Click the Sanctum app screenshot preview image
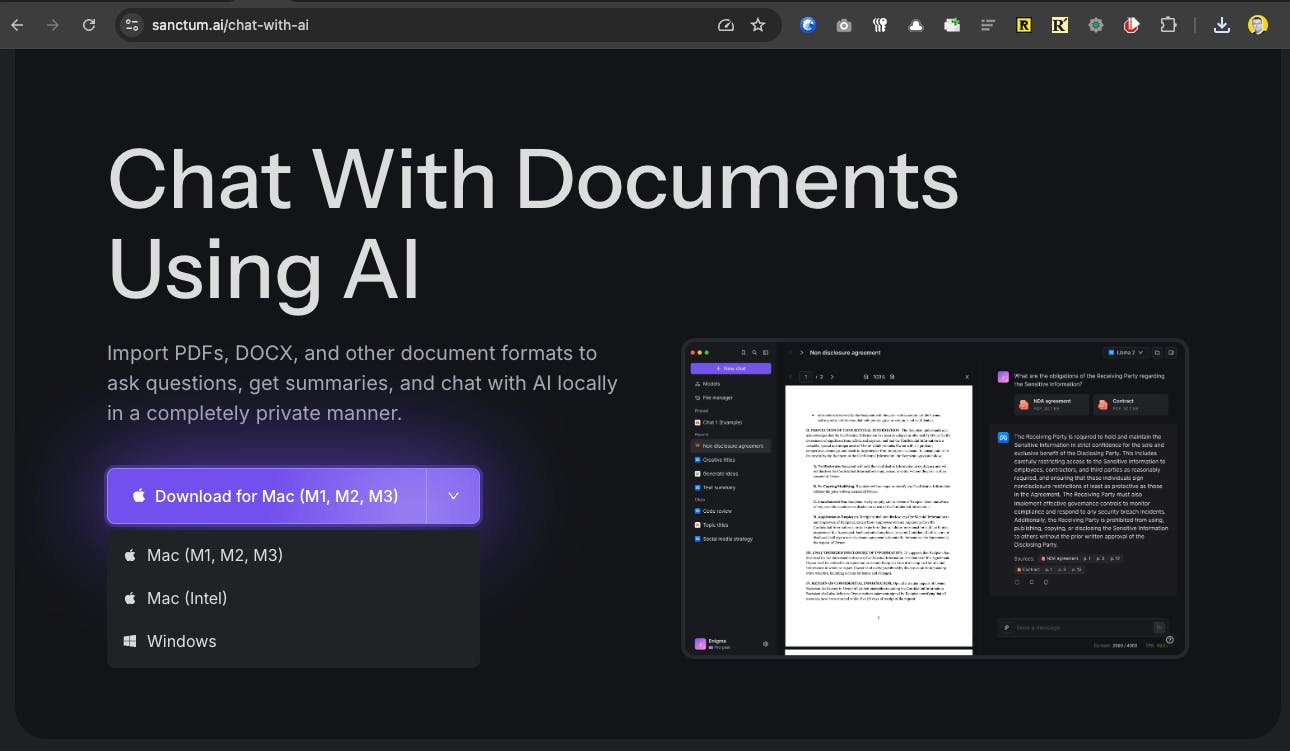 tap(935, 498)
